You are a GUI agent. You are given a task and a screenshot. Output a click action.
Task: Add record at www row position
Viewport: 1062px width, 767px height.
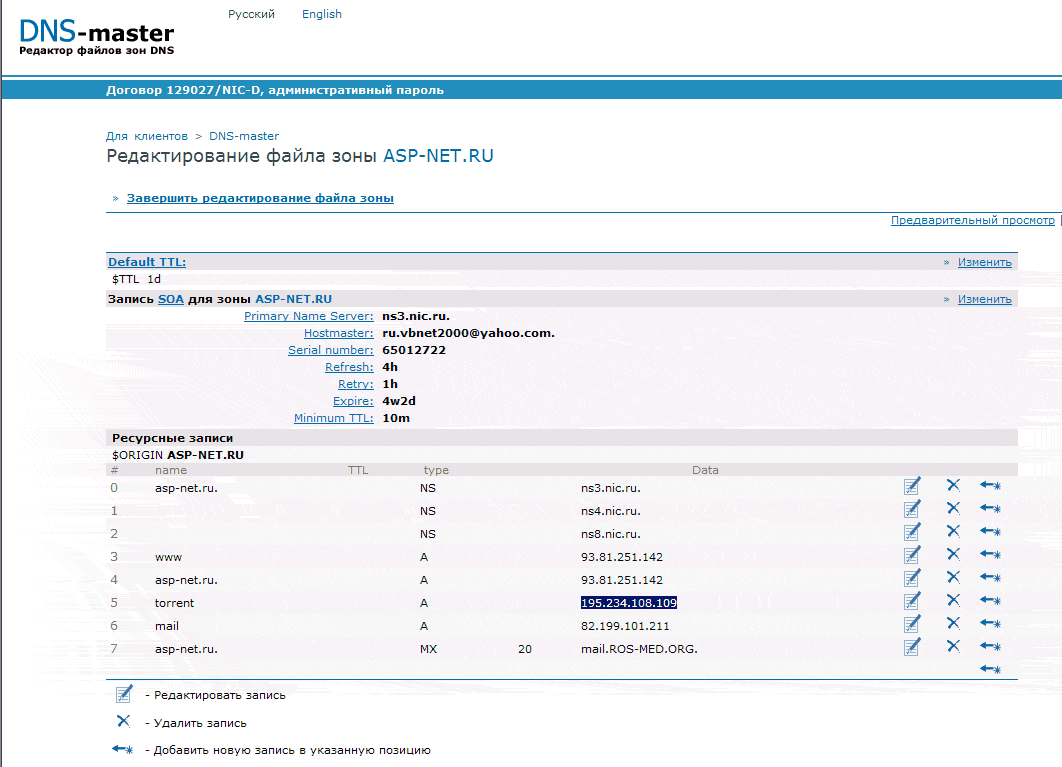tap(990, 554)
